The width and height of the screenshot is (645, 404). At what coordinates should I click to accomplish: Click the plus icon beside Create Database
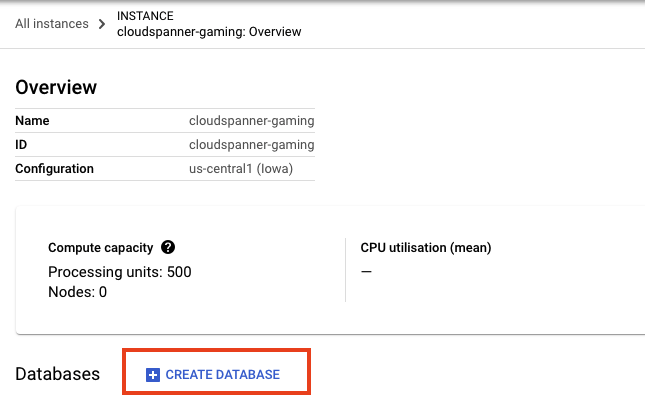153,375
